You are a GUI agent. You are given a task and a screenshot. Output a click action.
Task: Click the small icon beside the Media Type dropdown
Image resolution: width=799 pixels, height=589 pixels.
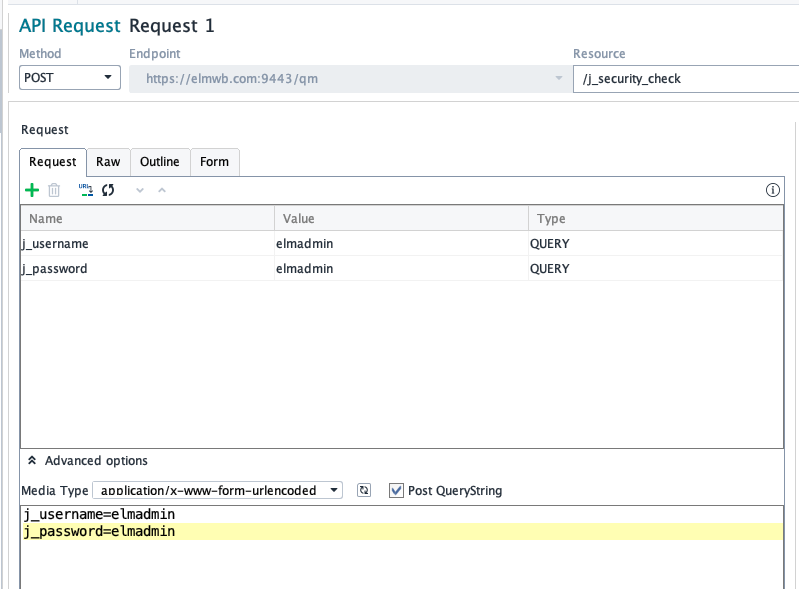click(365, 490)
